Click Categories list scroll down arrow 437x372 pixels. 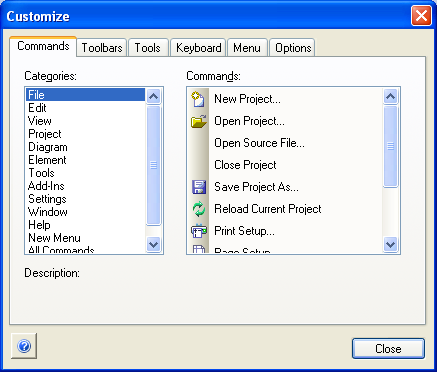[x=153, y=245]
